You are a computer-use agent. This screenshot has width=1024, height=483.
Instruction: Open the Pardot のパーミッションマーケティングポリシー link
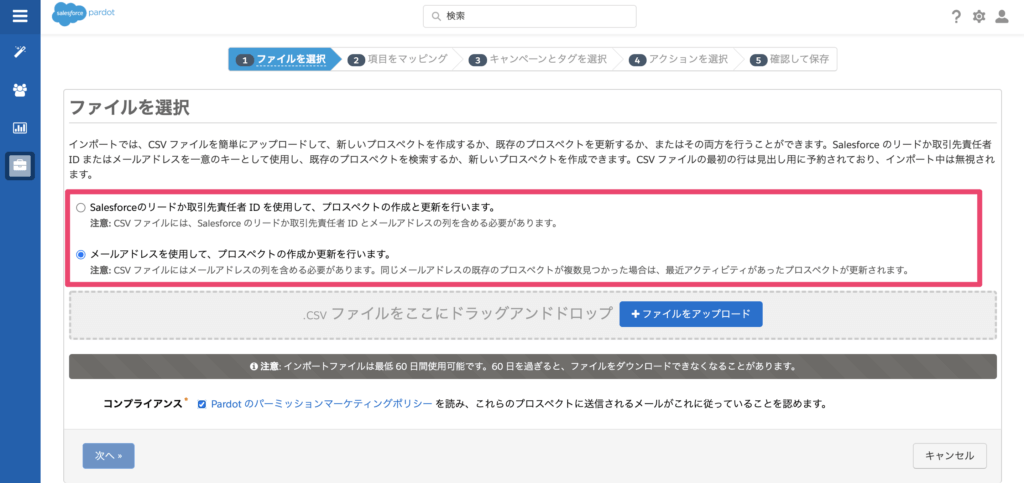tap(322, 404)
